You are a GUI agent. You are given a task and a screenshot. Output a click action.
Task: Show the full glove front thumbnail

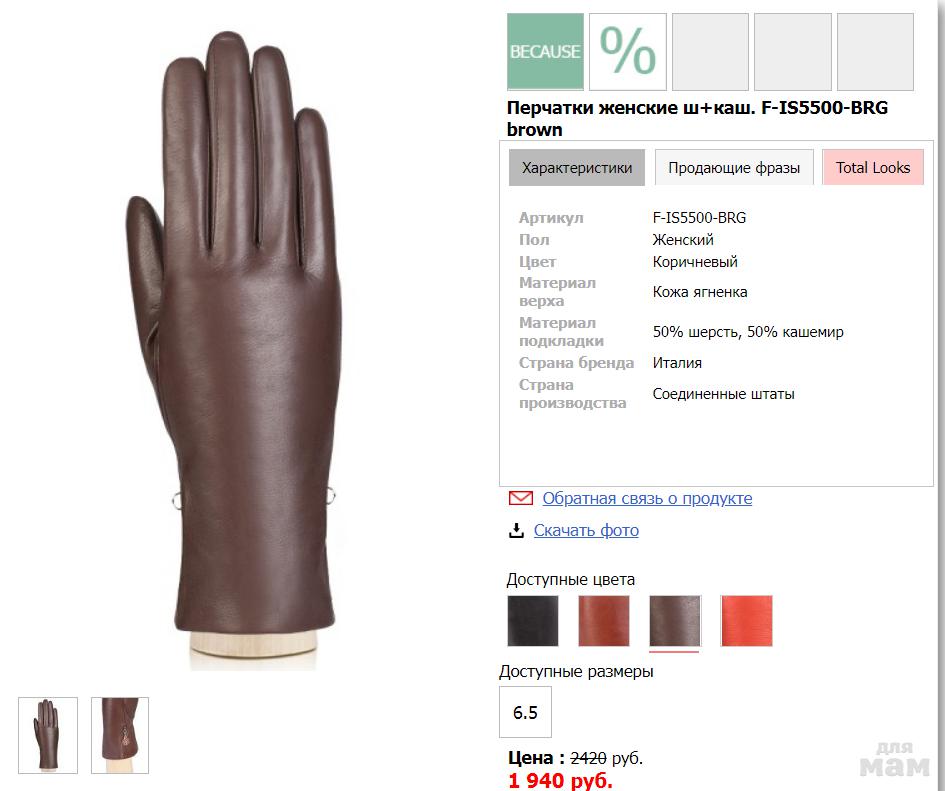[48, 735]
